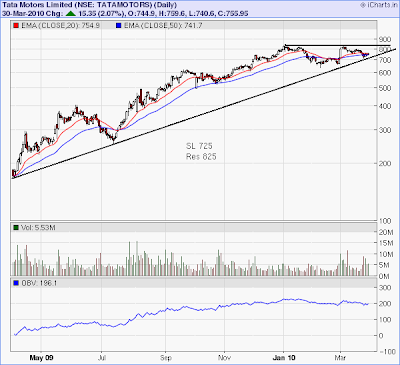Screen dimensions: 400x365
Task: Click the green Vol legend swatch
Action: click(16, 228)
